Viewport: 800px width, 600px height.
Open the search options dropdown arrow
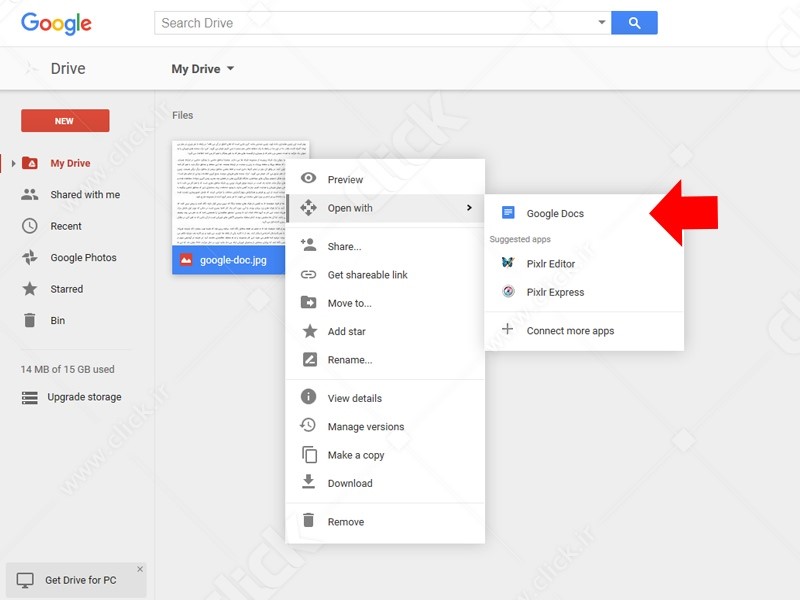click(601, 23)
